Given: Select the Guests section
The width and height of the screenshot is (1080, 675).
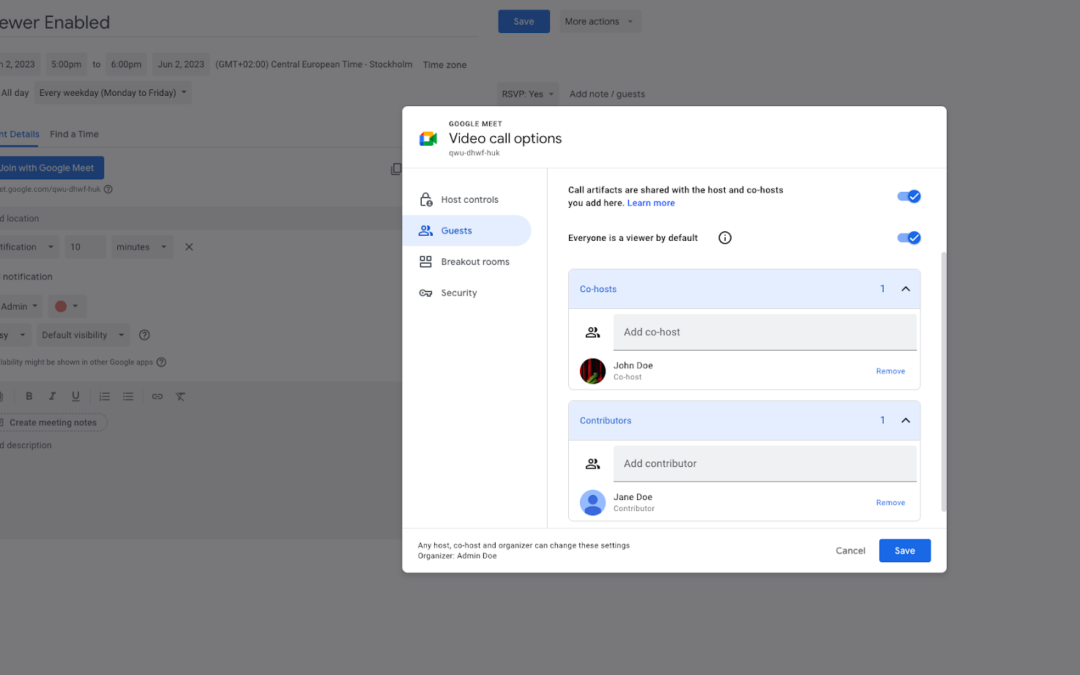Looking at the screenshot, I should pos(467,230).
